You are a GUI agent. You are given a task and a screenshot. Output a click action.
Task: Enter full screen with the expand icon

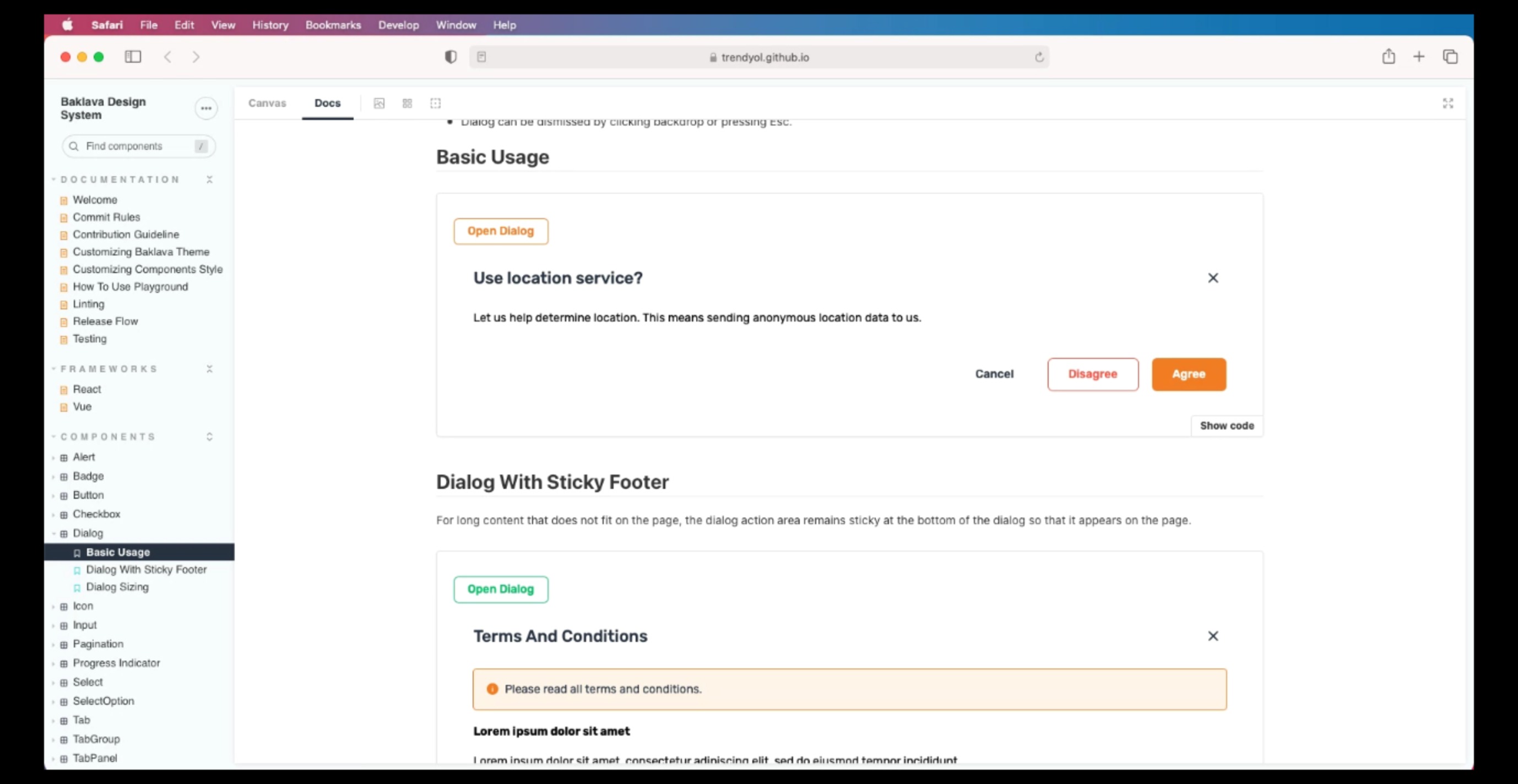pyautogui.click(x=1448, y=103)
